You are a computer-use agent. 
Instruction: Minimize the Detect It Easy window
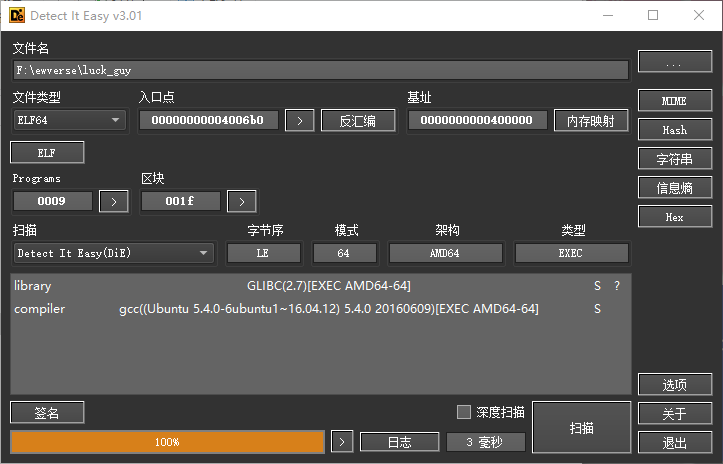tap(608, 16)
